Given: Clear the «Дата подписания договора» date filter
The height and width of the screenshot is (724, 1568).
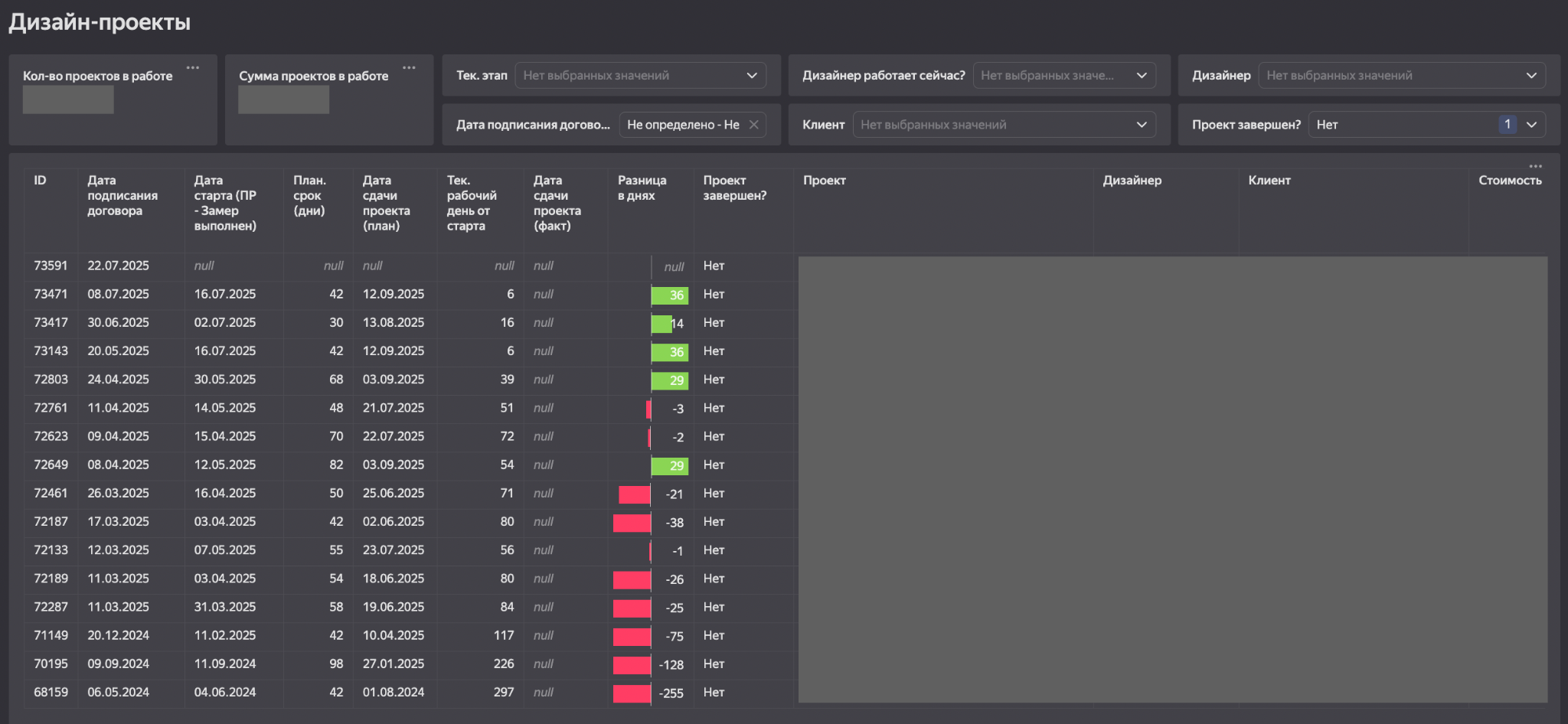Looking at the screenshot, I should point(754,125).
